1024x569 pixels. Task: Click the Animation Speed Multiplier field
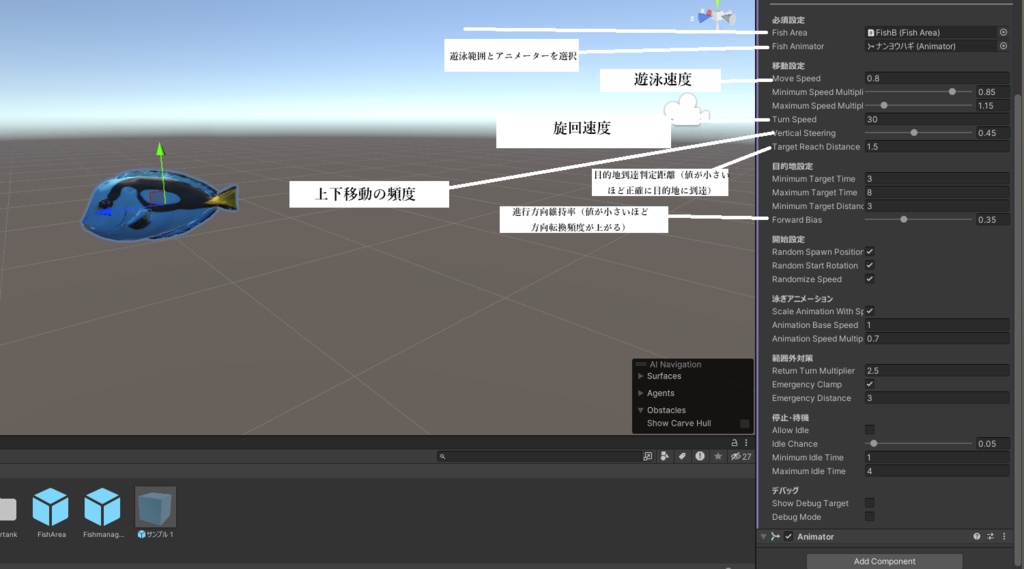[x=937, y=338]
